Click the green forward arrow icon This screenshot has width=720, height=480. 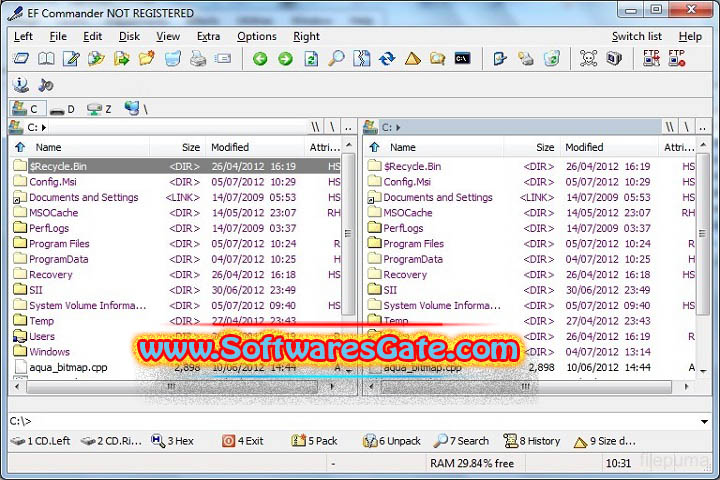285,58
